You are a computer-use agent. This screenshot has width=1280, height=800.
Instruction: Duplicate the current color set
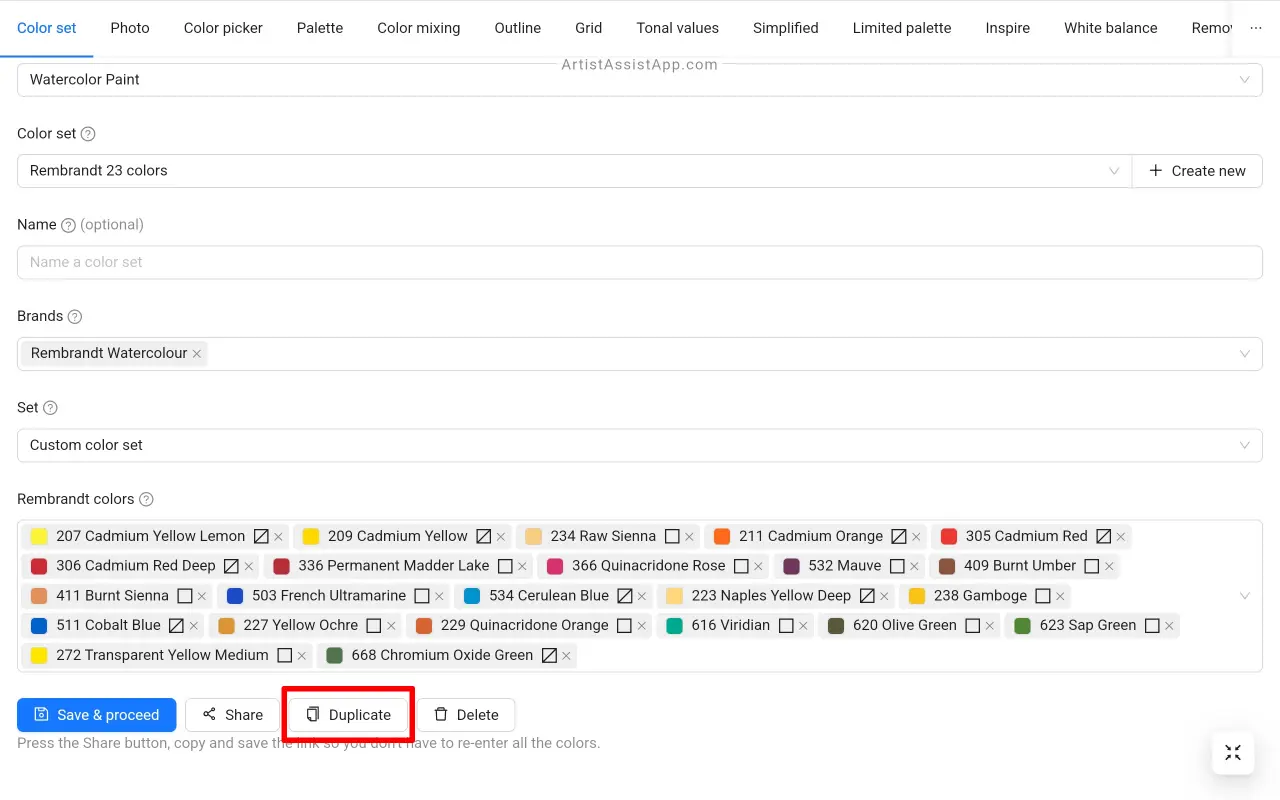click(x=348, y=715)
